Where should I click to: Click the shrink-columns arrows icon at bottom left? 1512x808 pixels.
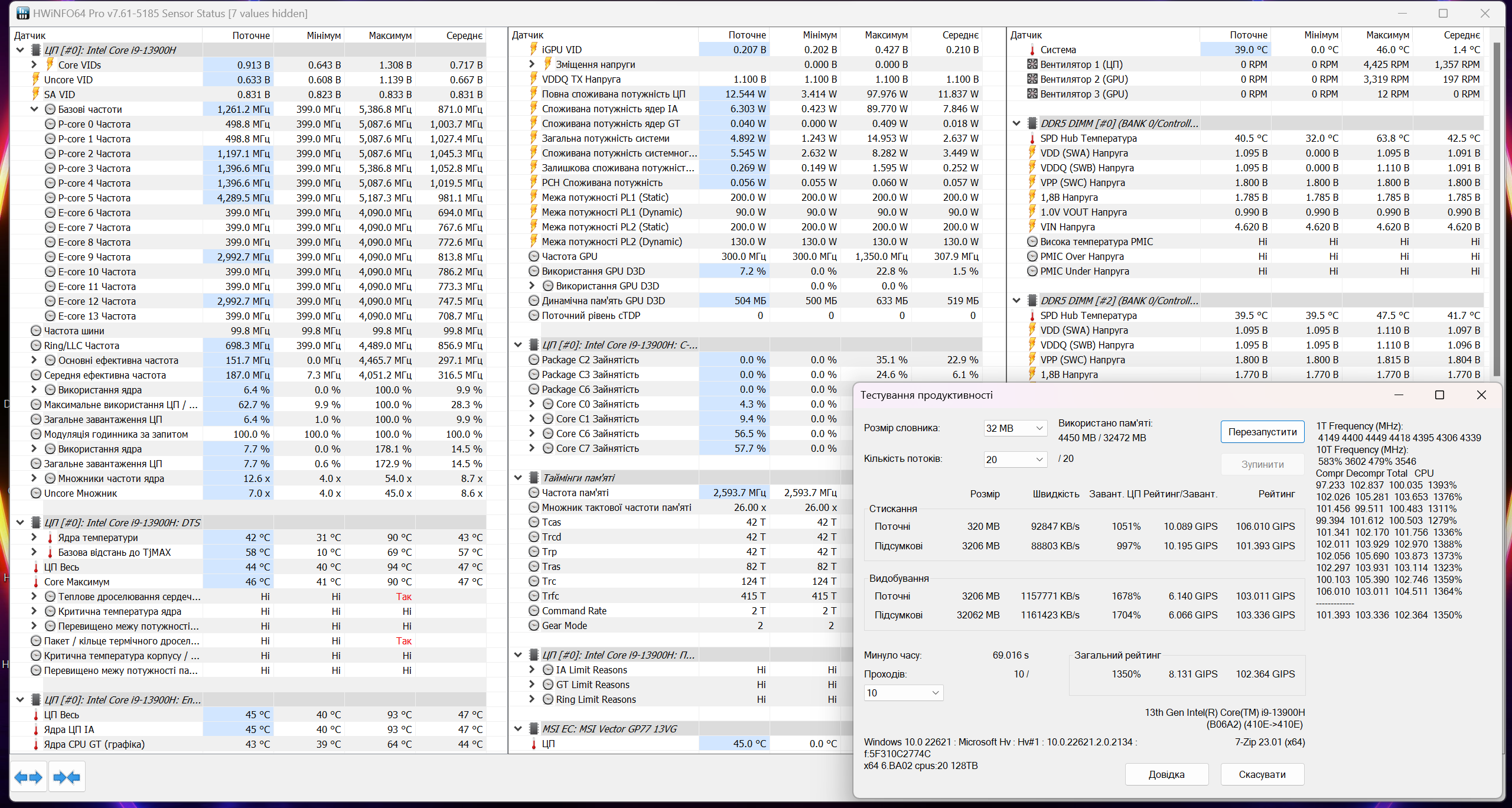[x=67, y=777]
